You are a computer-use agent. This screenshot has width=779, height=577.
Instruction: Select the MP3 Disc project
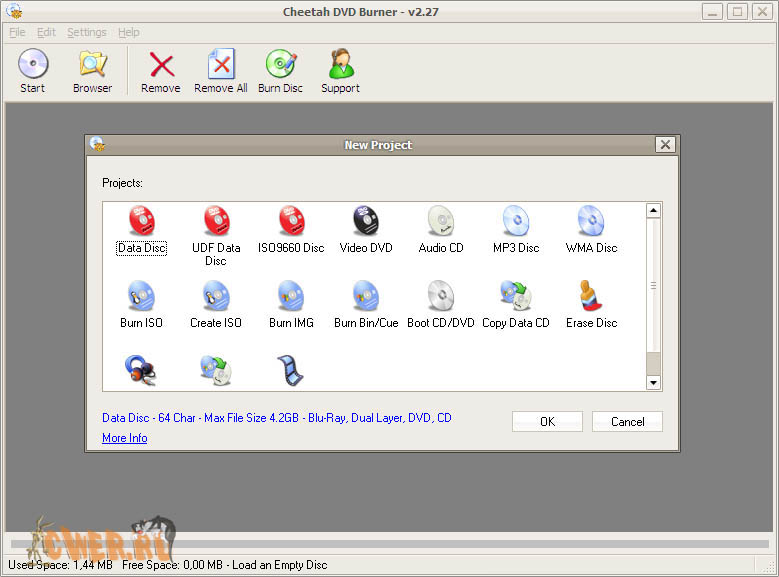516,222
